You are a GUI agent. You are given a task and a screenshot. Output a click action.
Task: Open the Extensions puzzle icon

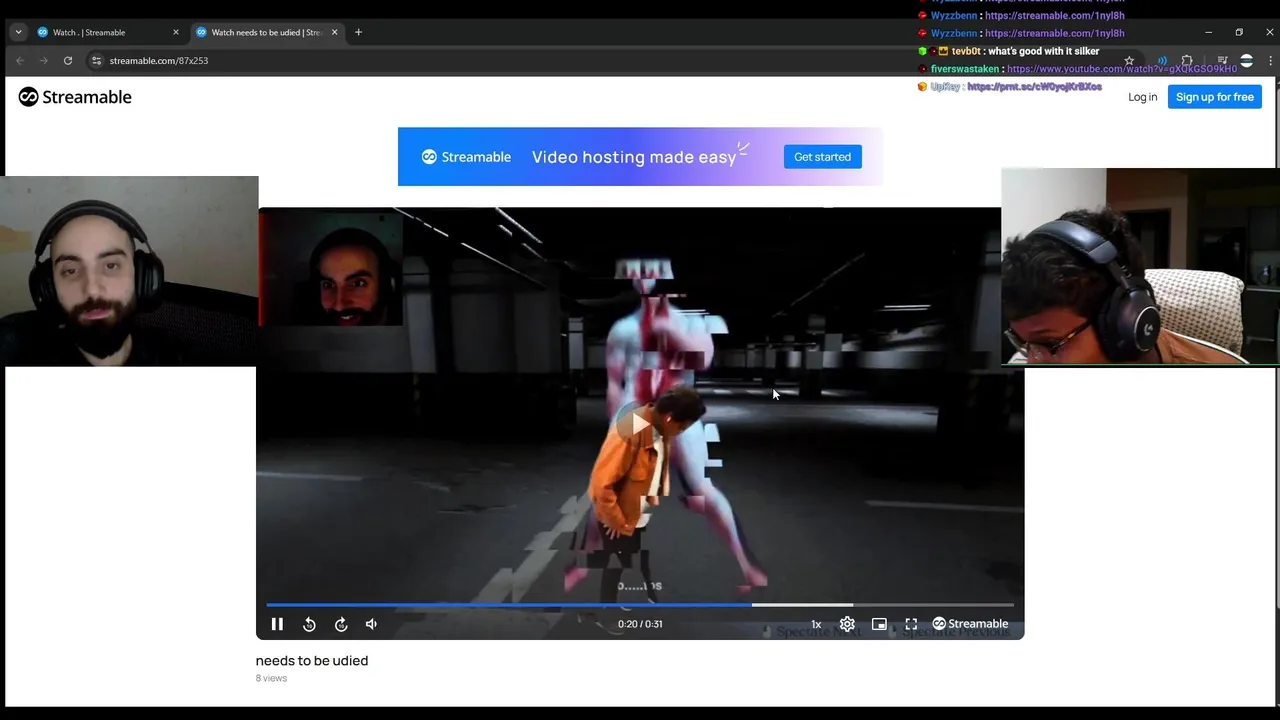pos(1187,61)
